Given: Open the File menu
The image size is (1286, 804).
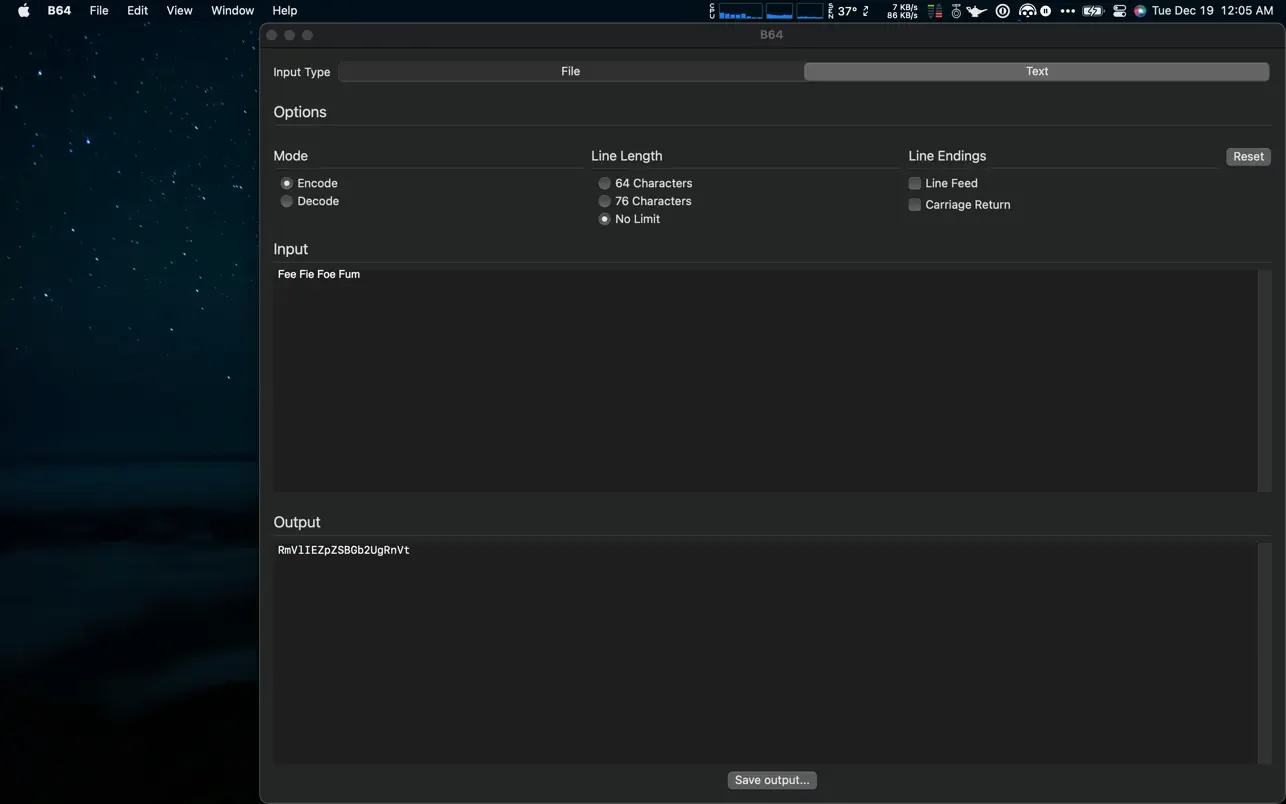Looking at the screenshot, I should tap(99, 11).
